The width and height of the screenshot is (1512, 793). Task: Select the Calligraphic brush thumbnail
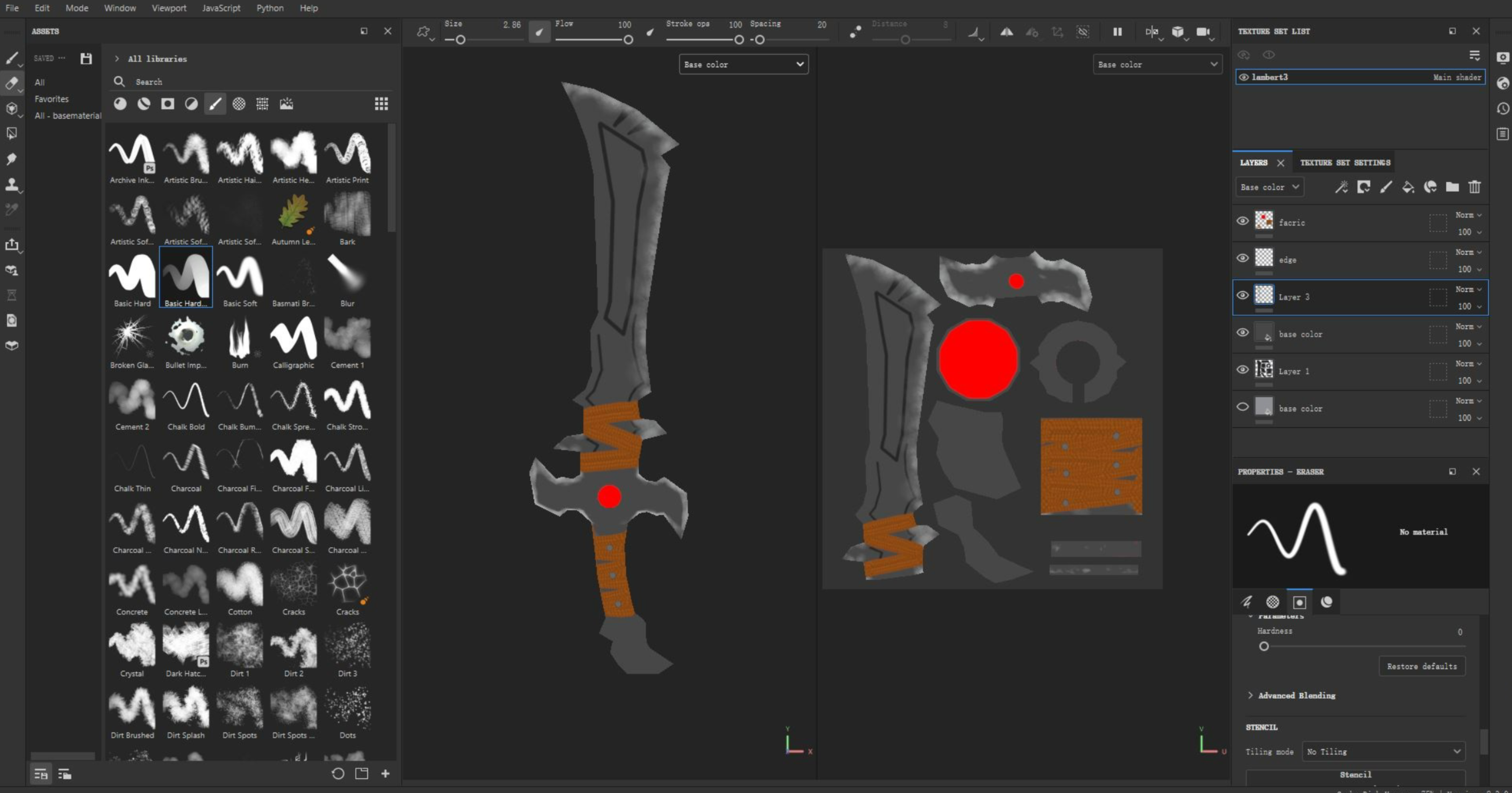point(293,339)
